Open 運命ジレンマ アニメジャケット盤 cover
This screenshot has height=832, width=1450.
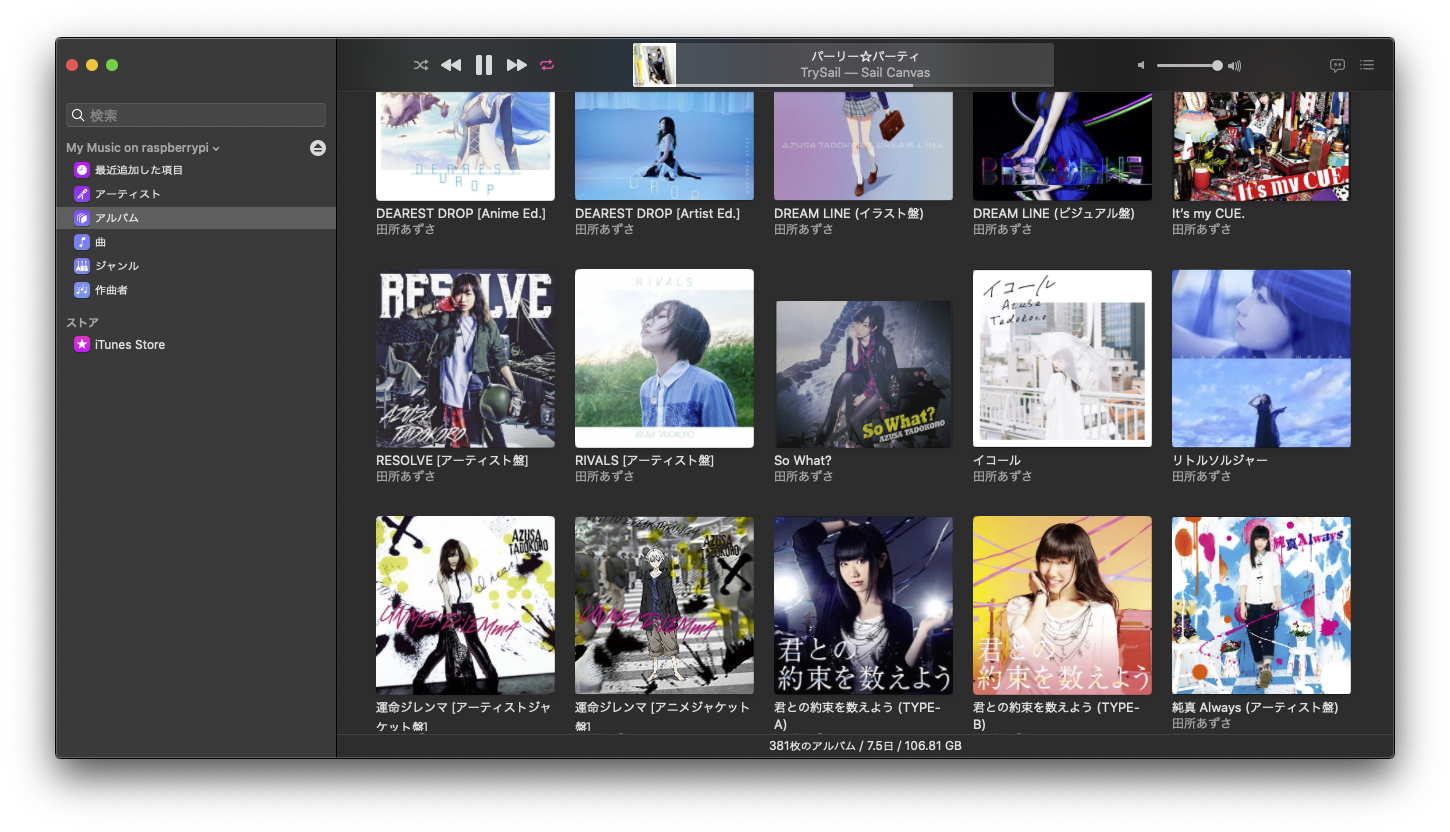click(x=664, y=605)
